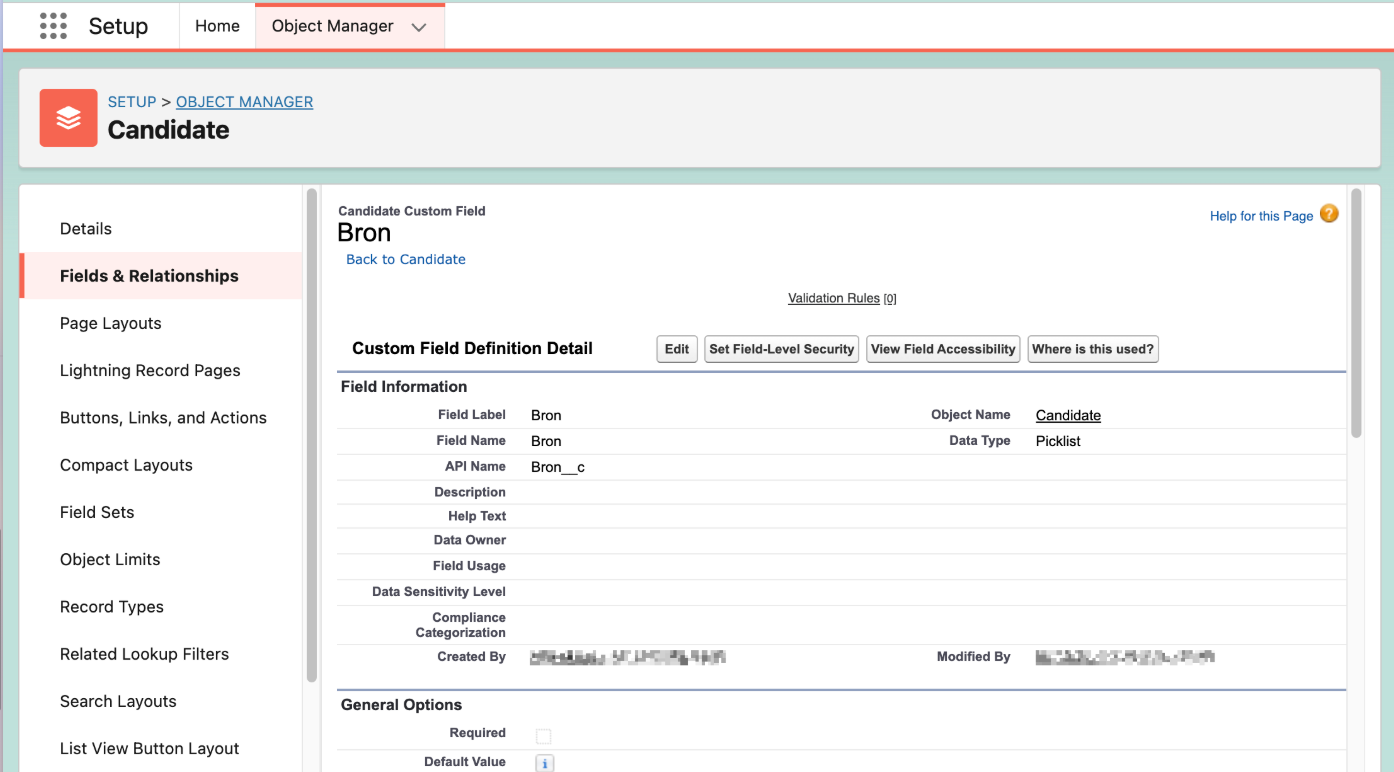
Task: Open Buttons, Links, and Actions
Action: [163, 418]
